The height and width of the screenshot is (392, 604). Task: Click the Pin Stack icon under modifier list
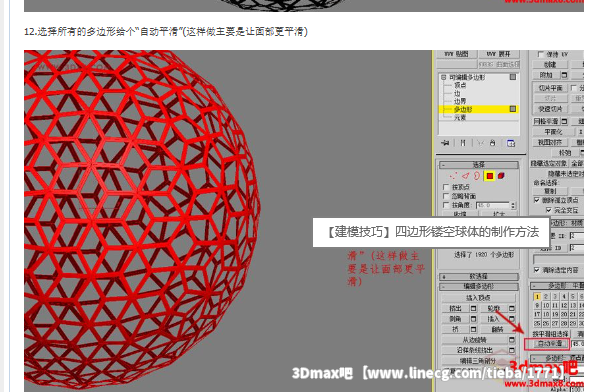point(445,143)
